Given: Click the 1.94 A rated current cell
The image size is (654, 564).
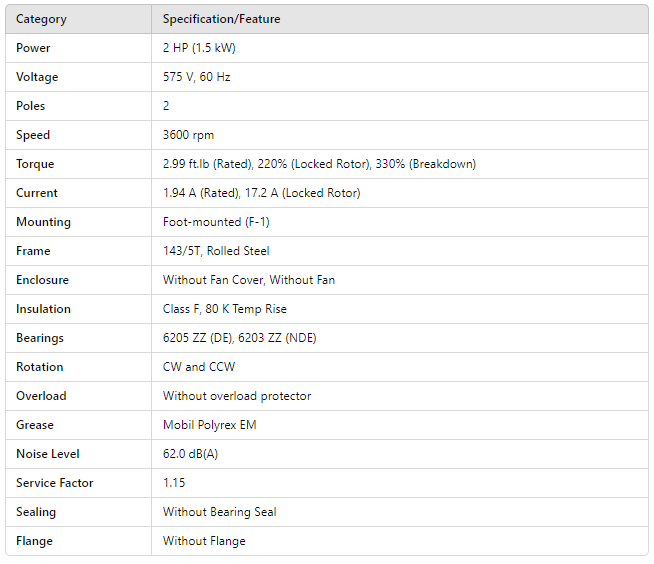Looking at the screenshot, I should coord(261,193).
